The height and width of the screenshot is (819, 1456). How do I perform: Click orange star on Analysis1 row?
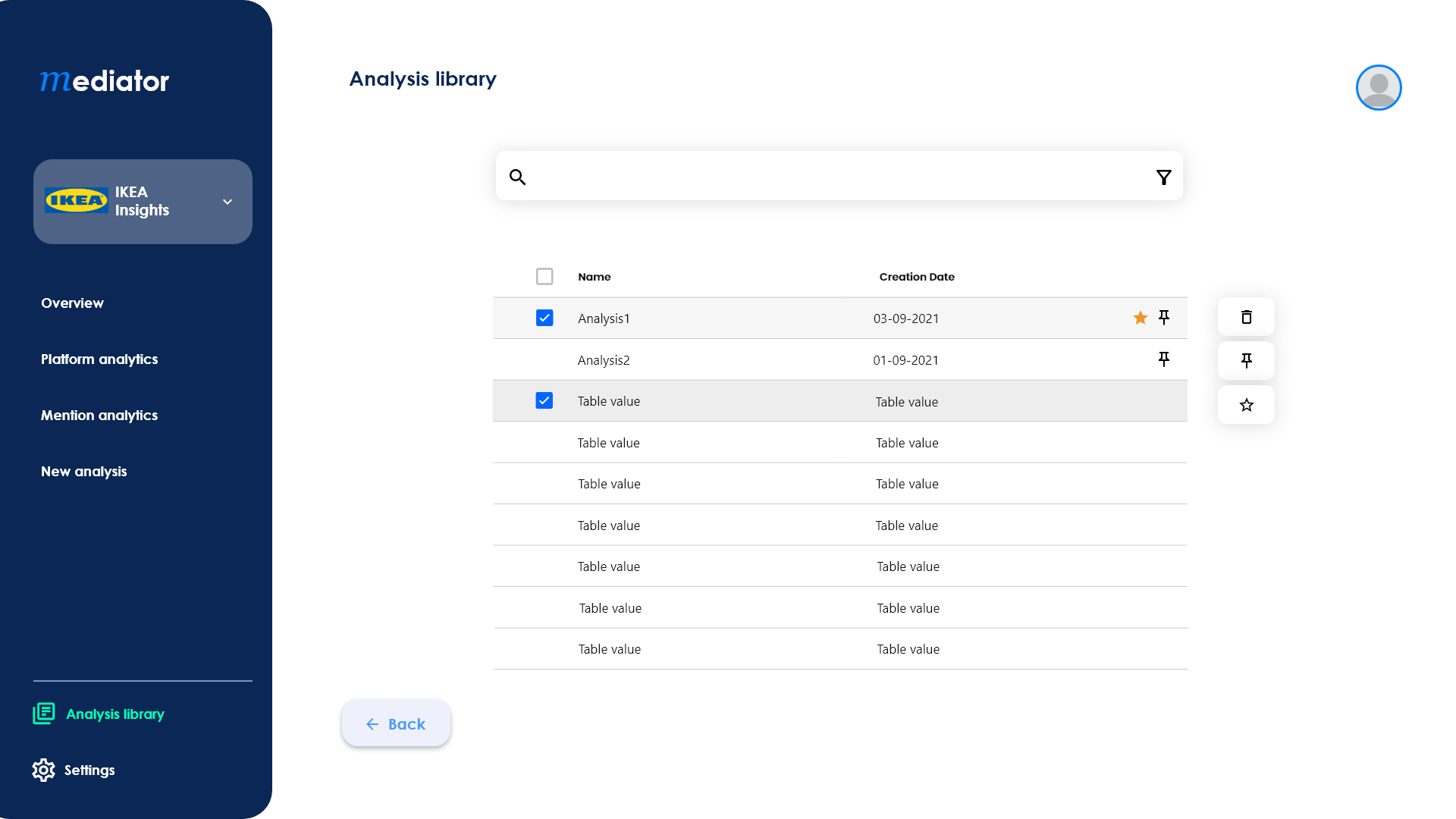tap(1140, 318)
